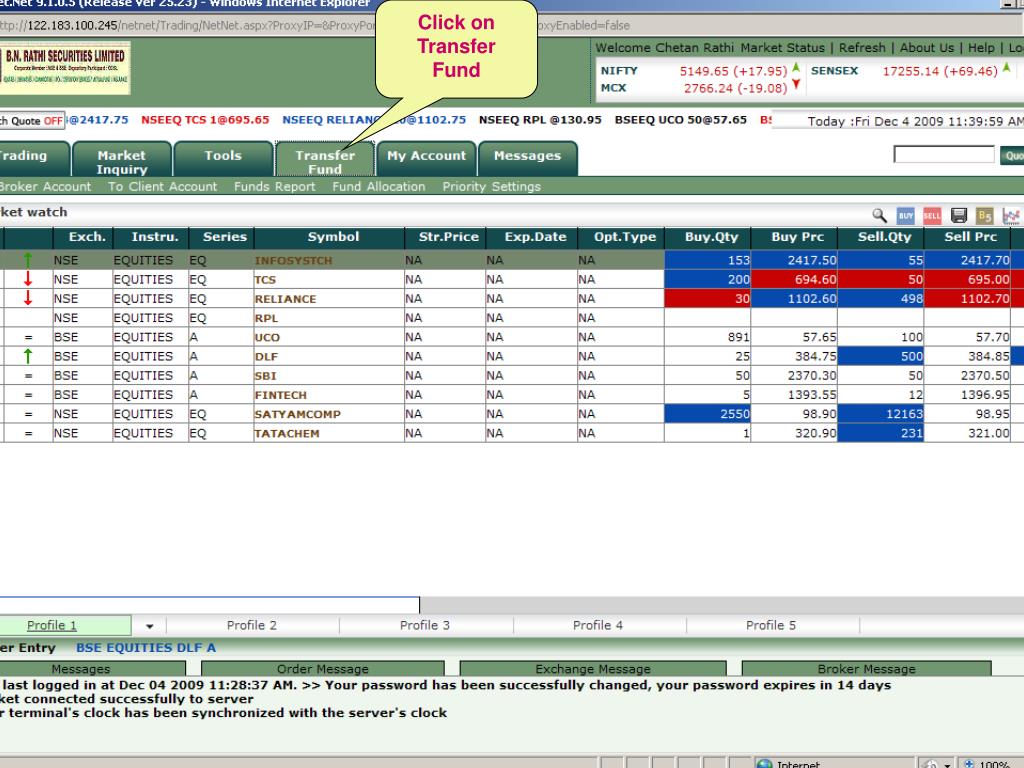Click the floppy disk save icon
The width and height of the screenshot is (1024, 768).
[959, 216]
